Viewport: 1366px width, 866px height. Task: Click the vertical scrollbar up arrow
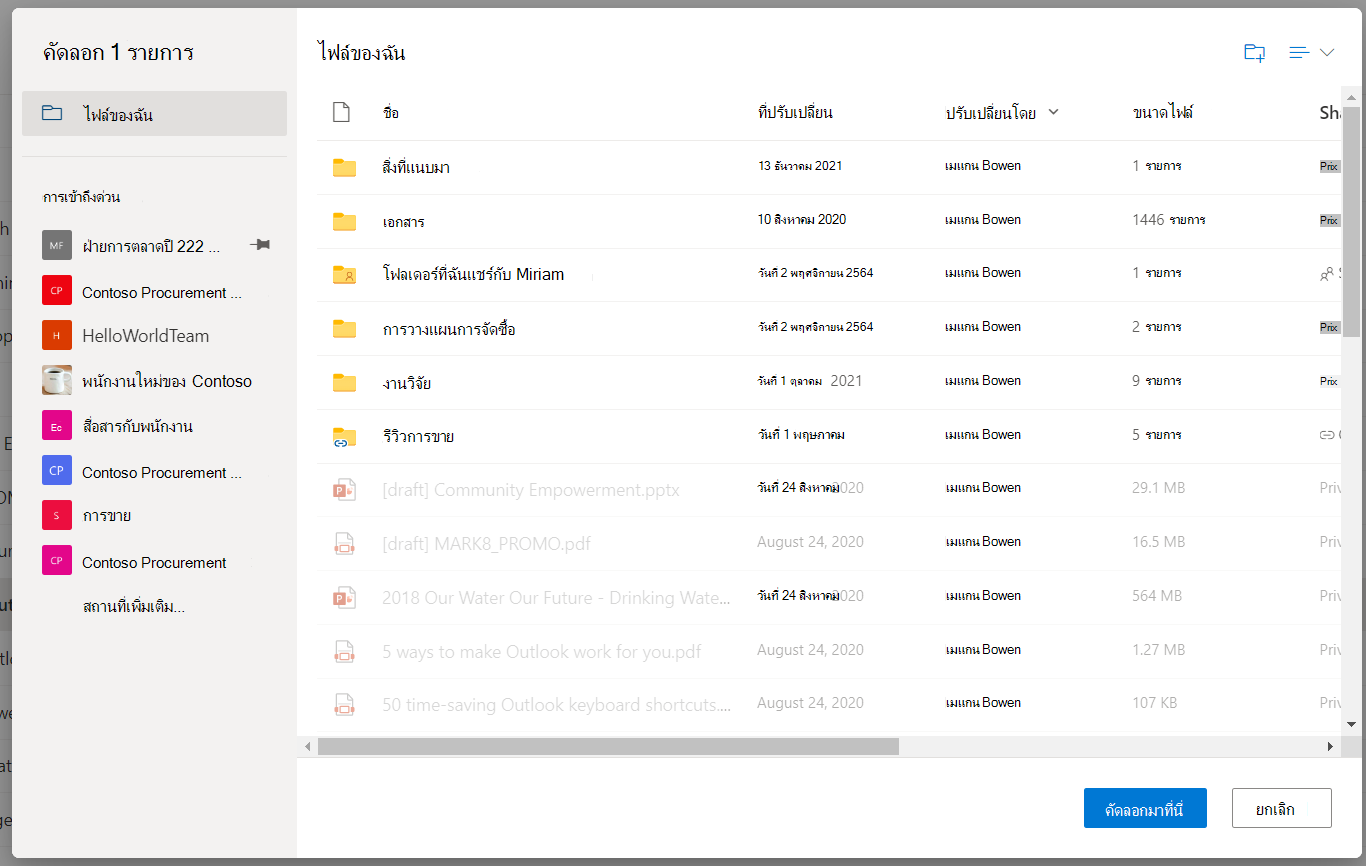pyautogui.click(x=1351, y=98)
